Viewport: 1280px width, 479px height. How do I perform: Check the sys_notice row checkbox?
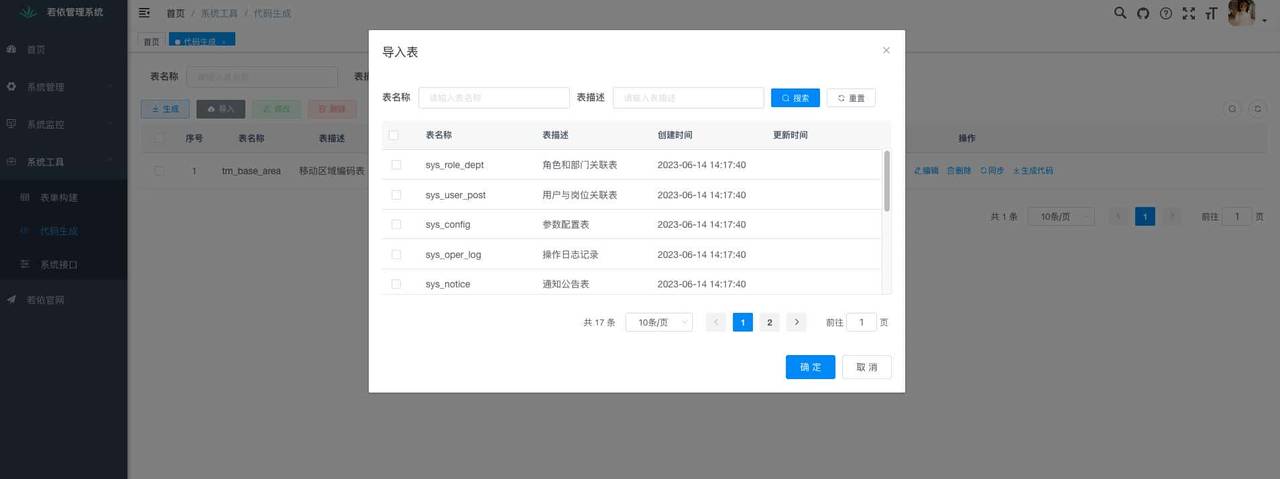click(x=396, y=284)
